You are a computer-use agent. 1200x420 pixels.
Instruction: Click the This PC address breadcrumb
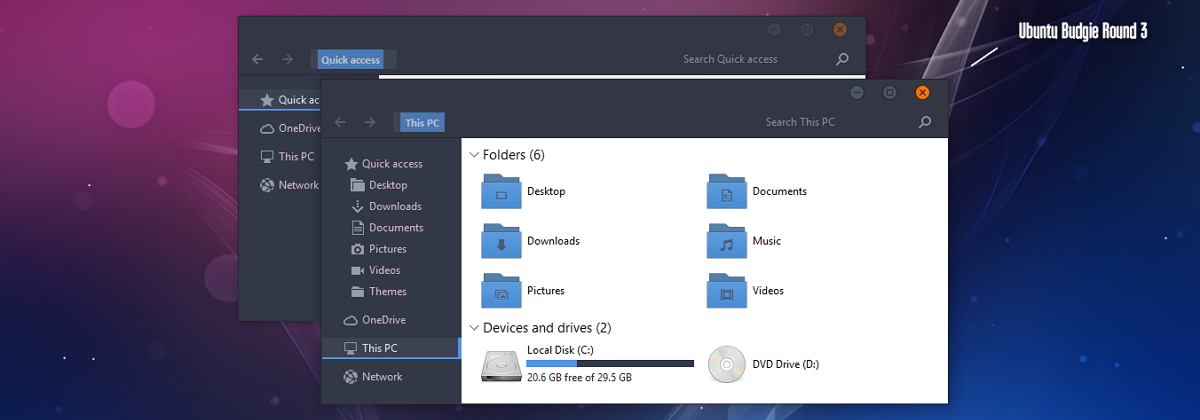[422, 123]
